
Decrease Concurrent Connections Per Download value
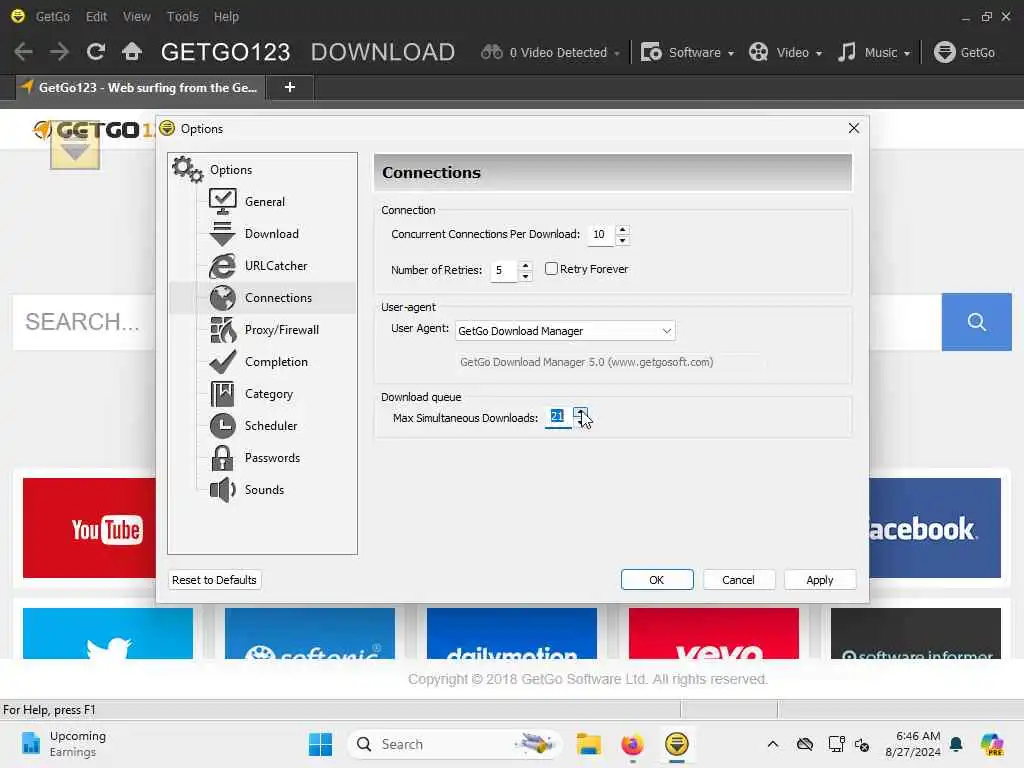(622, 240)
